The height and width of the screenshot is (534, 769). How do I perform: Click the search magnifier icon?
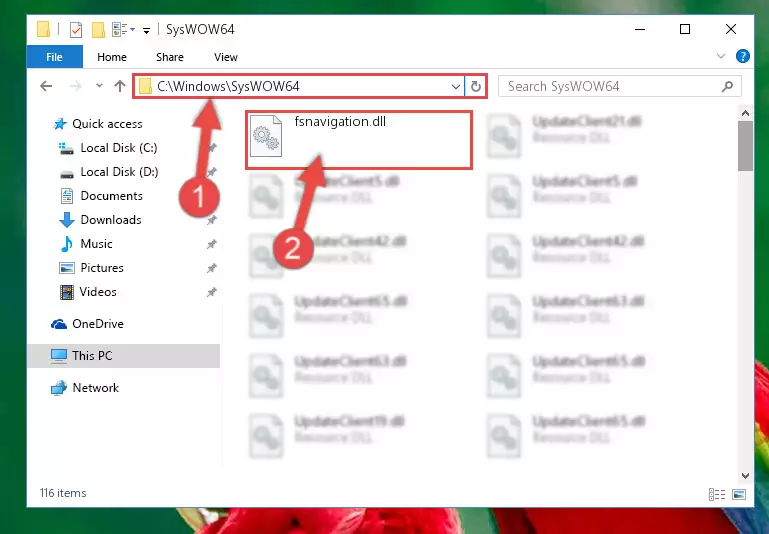(x=727, y=86)
